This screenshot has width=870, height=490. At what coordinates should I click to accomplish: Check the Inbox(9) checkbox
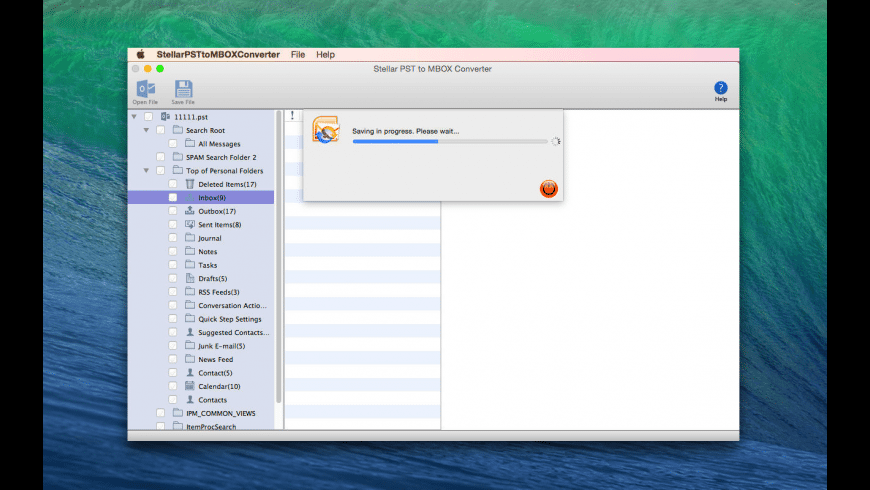pos(173,198)
